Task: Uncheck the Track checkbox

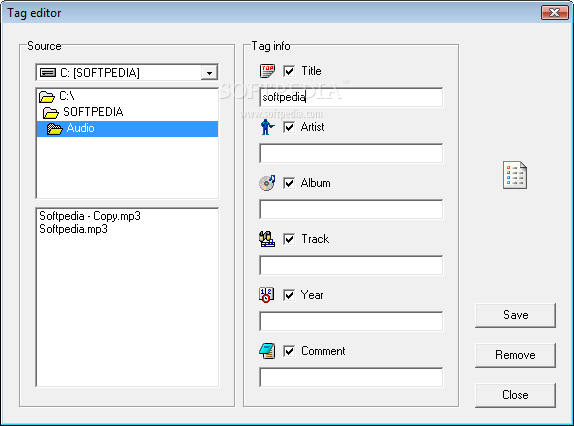Action: coord(289,239)
